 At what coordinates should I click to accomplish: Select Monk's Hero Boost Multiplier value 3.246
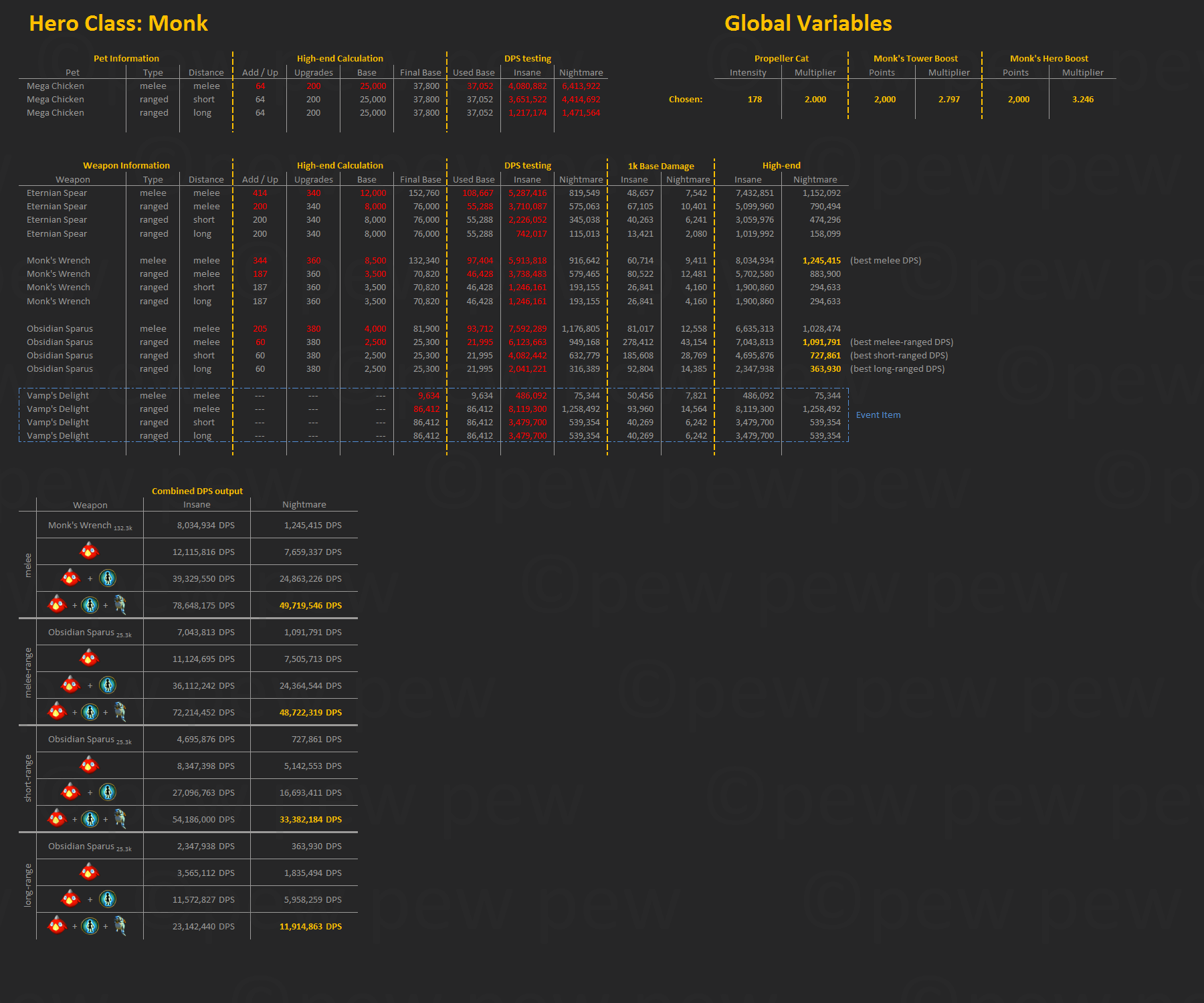[x=1082, y=100]
